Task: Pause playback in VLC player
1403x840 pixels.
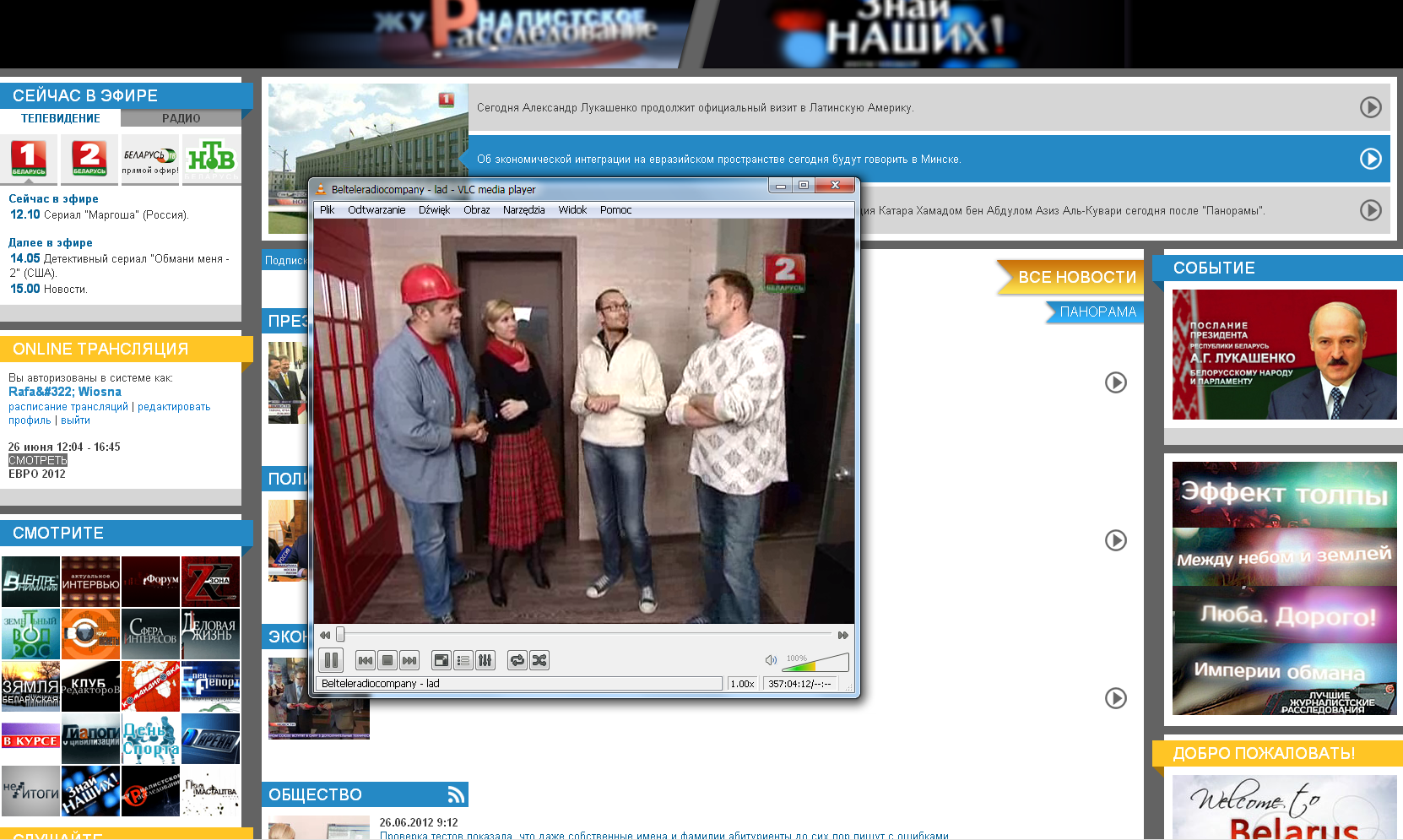Action: (331, 660)
